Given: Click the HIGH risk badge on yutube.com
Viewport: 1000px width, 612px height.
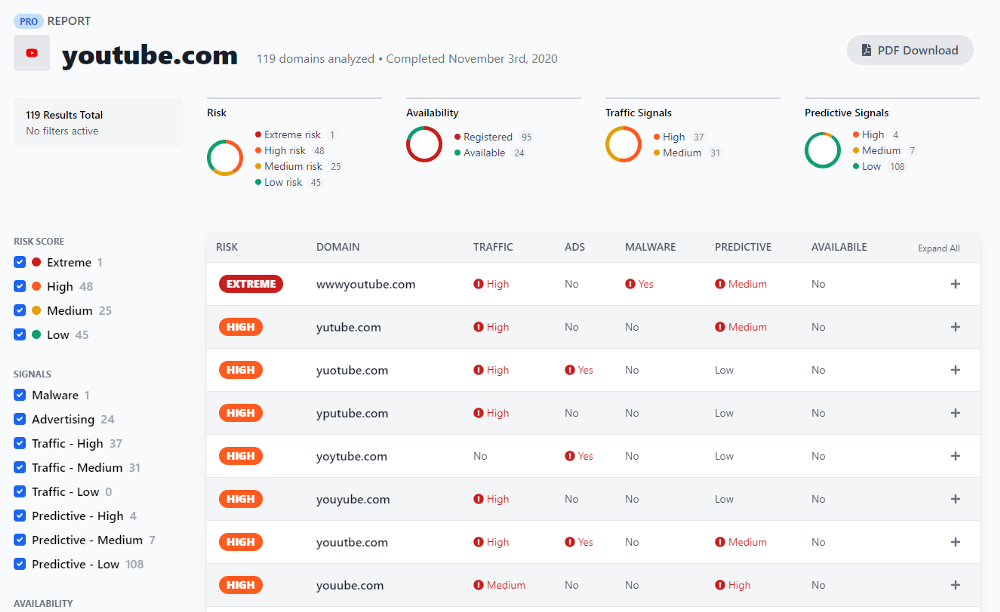Looking at the screenshot, I should click(240, 327).
